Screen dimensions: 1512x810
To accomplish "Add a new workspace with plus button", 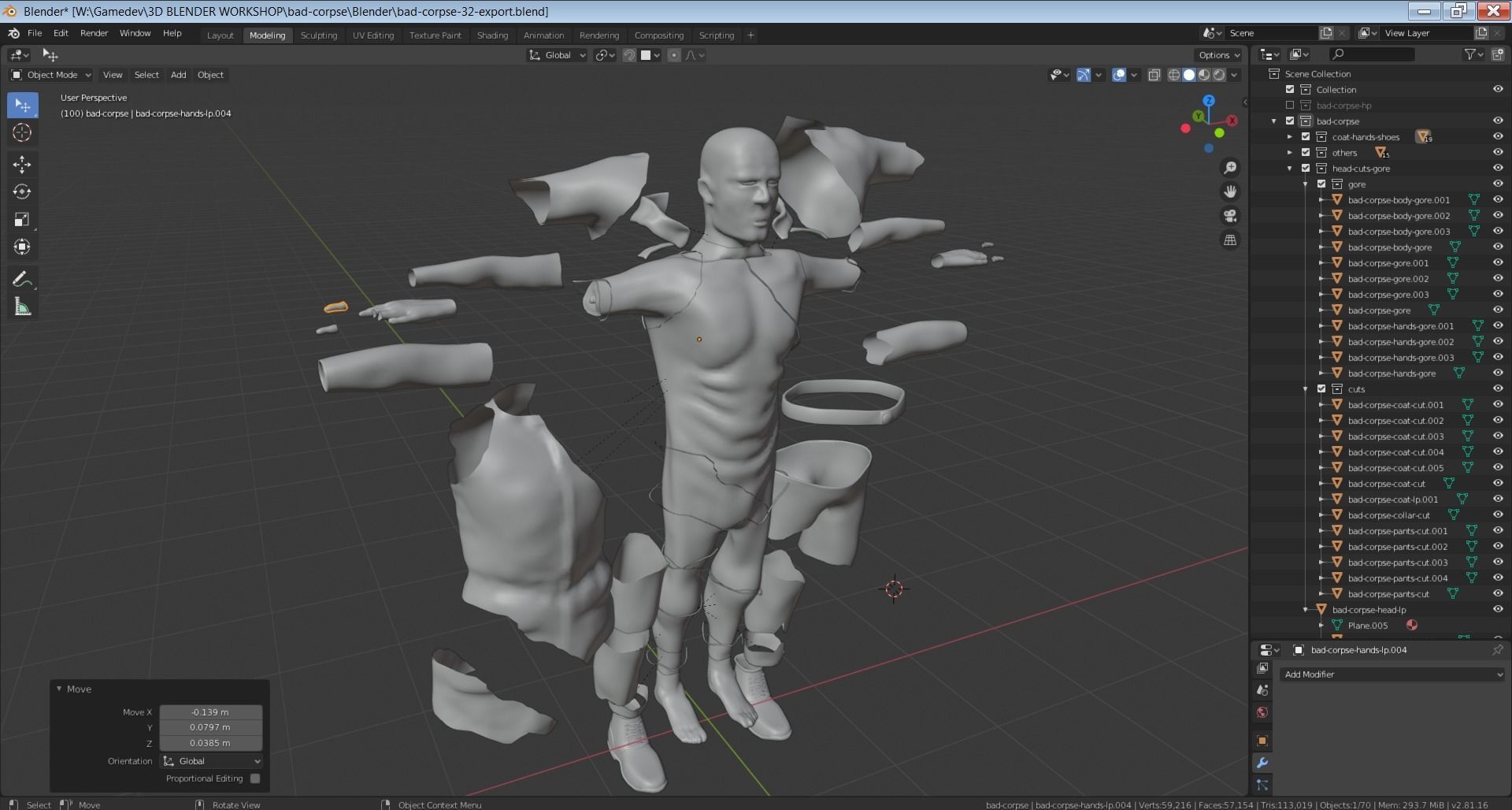I will pos(750,35).
